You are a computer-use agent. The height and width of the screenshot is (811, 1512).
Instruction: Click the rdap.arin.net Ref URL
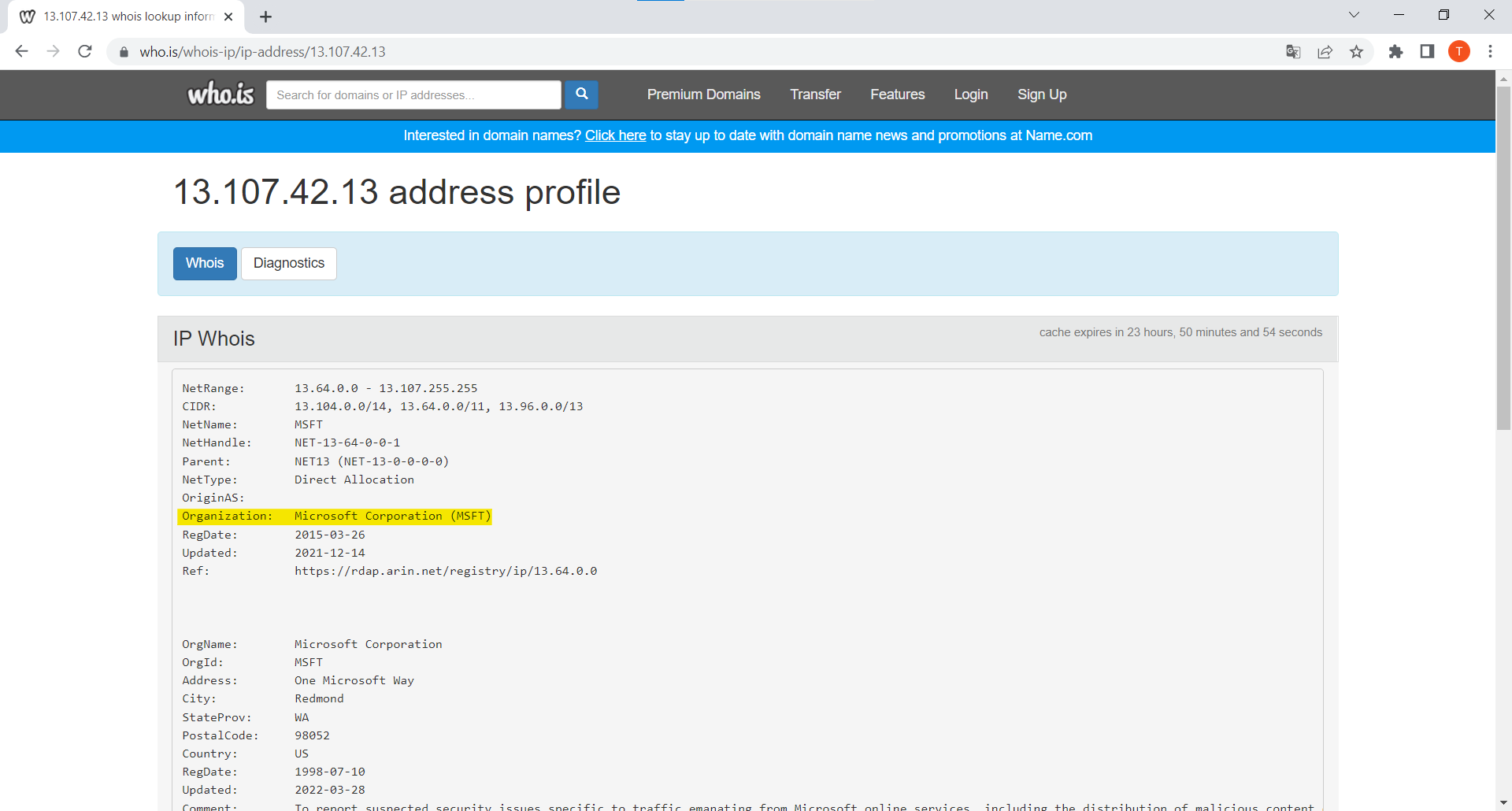pyautogui.click(x=446, y=571)
